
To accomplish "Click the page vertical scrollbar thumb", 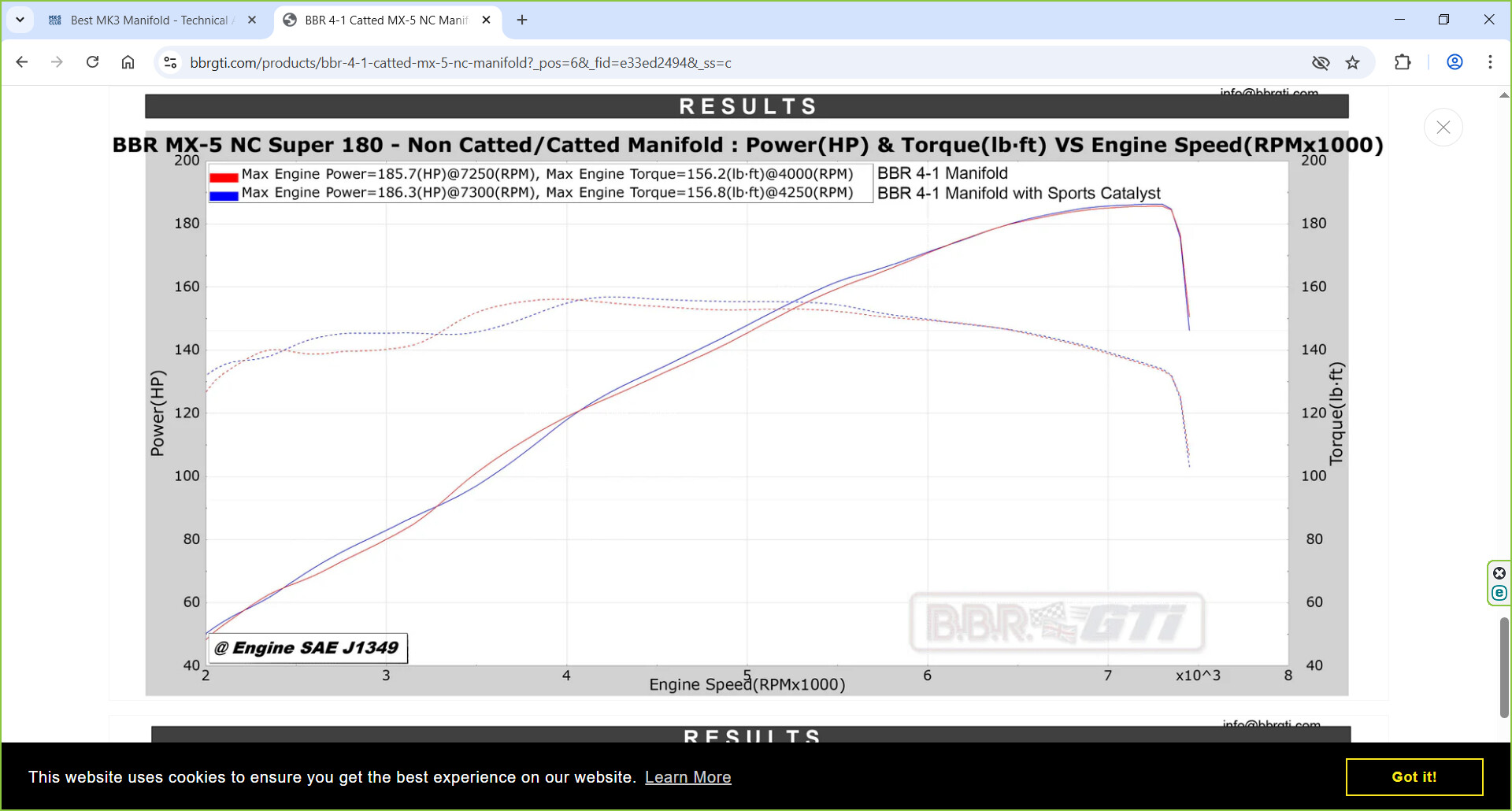I will point(1504,667).
